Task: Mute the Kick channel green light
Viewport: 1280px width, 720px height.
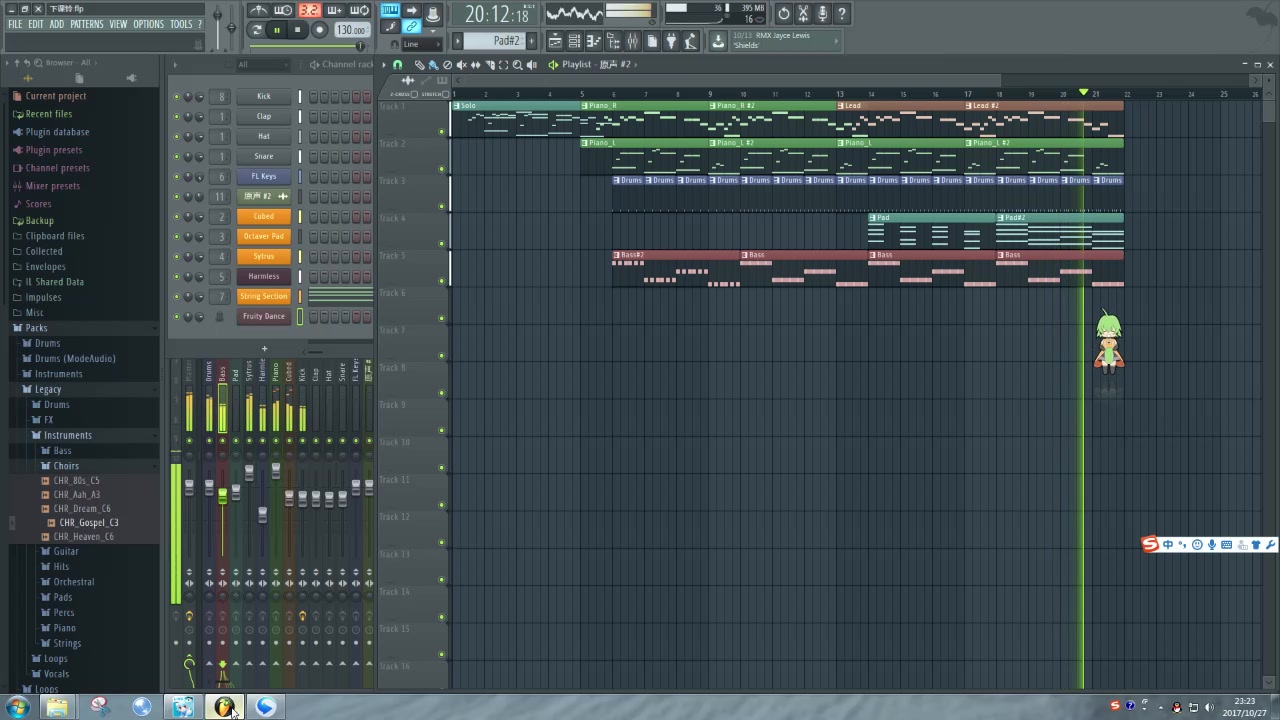Action: coord(177,97)
